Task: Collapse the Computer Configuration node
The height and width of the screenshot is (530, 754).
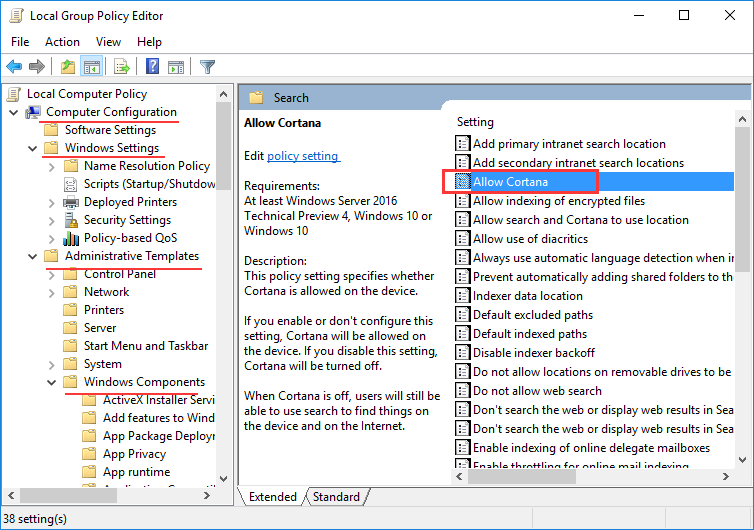Action: [x=14, y=113]
